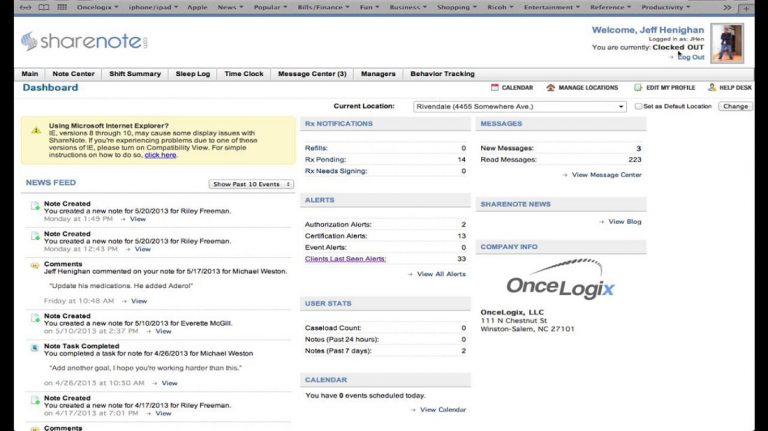The width and height of the screenshot is (768, 431).
Task: Click the Help Desk icon
Action: pos(712,88)
